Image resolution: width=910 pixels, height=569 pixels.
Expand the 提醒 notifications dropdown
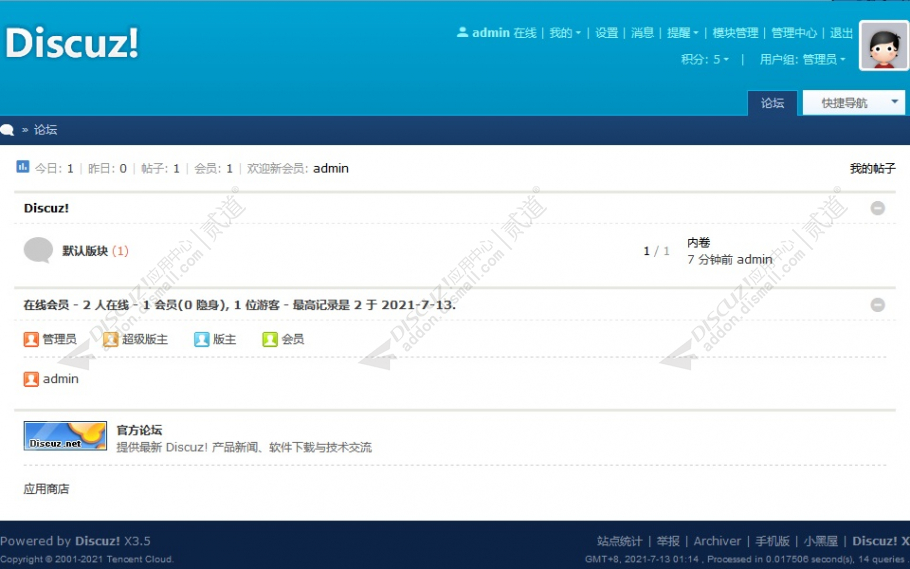(x=682, y=33)
